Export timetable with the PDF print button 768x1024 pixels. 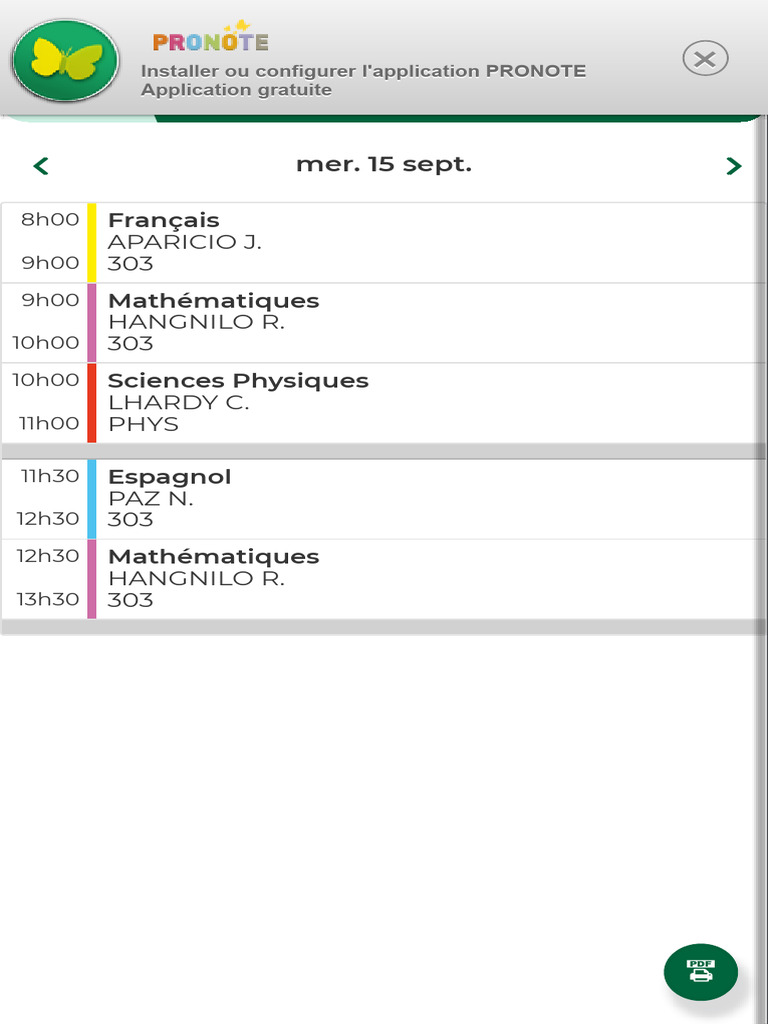(701, 971)
